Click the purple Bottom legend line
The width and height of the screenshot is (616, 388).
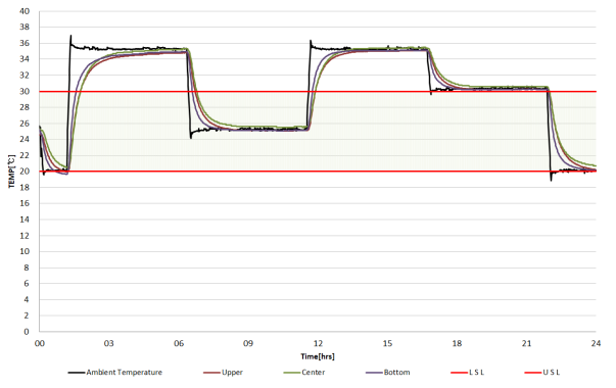374,372
